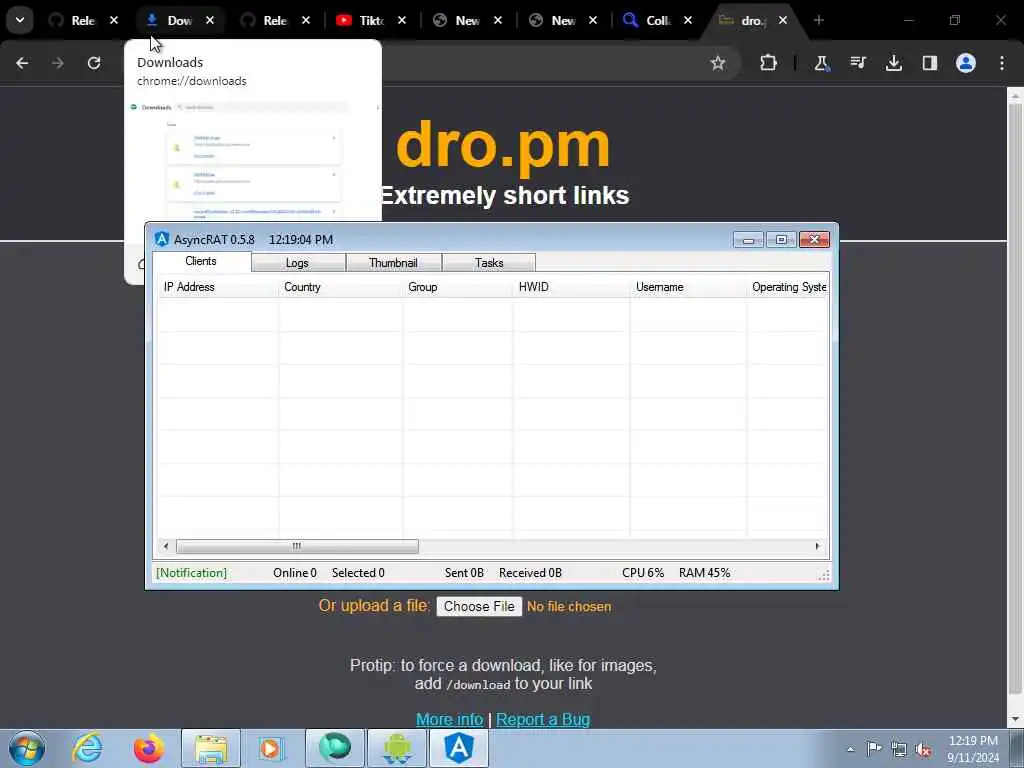
Task: Open a new Chrome tab with plus
Action: click(818, 20)
